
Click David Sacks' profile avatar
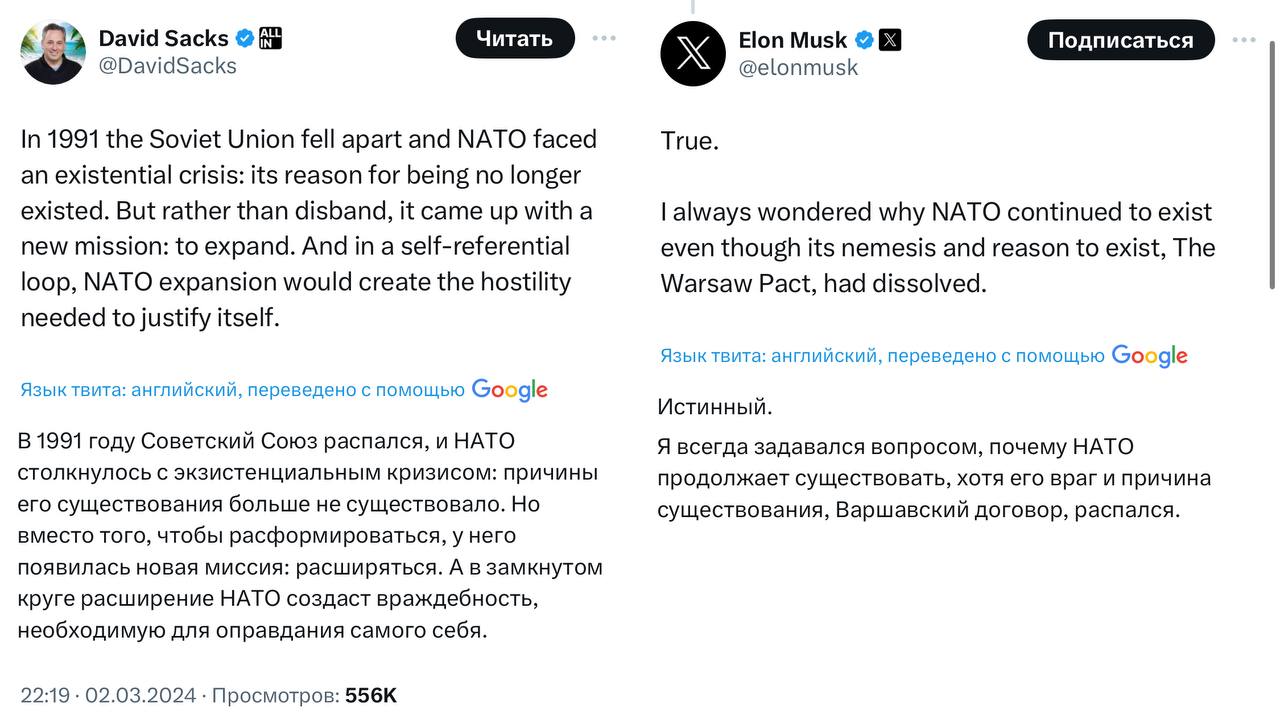point(53,52)
